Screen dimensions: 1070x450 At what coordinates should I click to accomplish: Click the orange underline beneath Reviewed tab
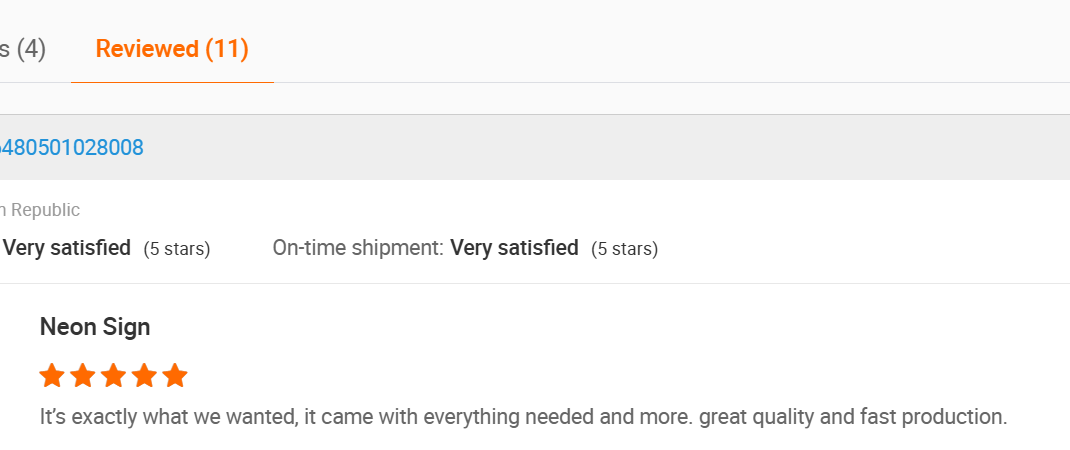click(172, 82)
